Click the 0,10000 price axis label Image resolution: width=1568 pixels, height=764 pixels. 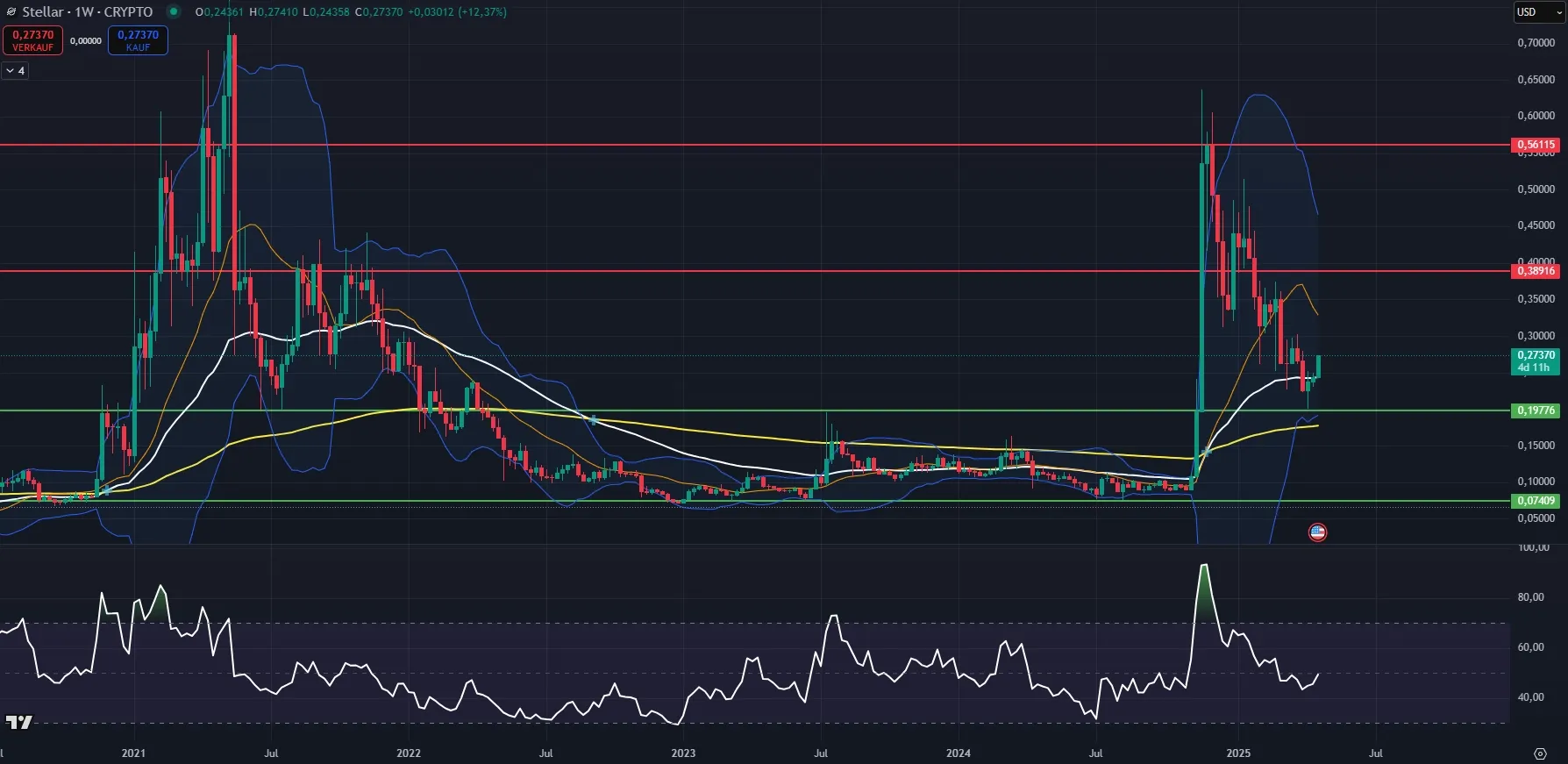point(1536,482)
